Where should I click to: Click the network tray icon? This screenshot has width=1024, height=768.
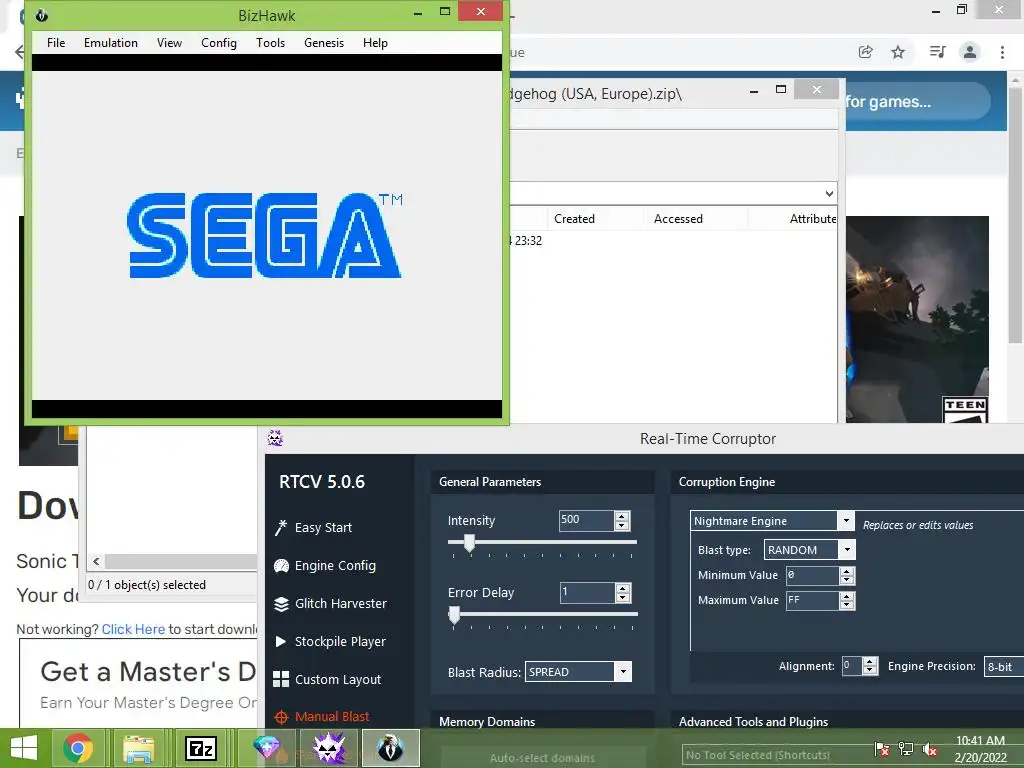click(x=906, y=749)
